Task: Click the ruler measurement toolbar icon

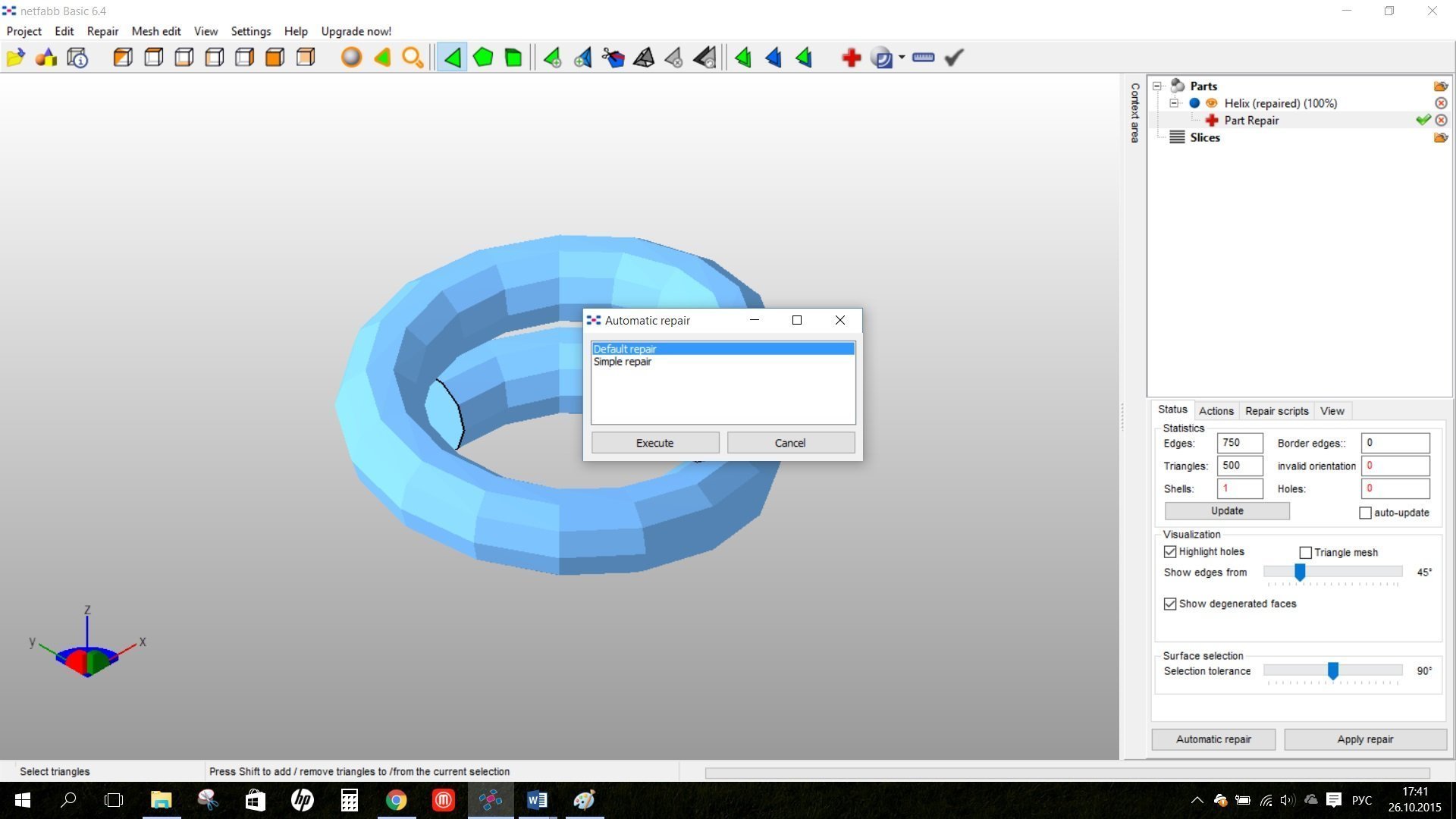Action: (923, 58)
